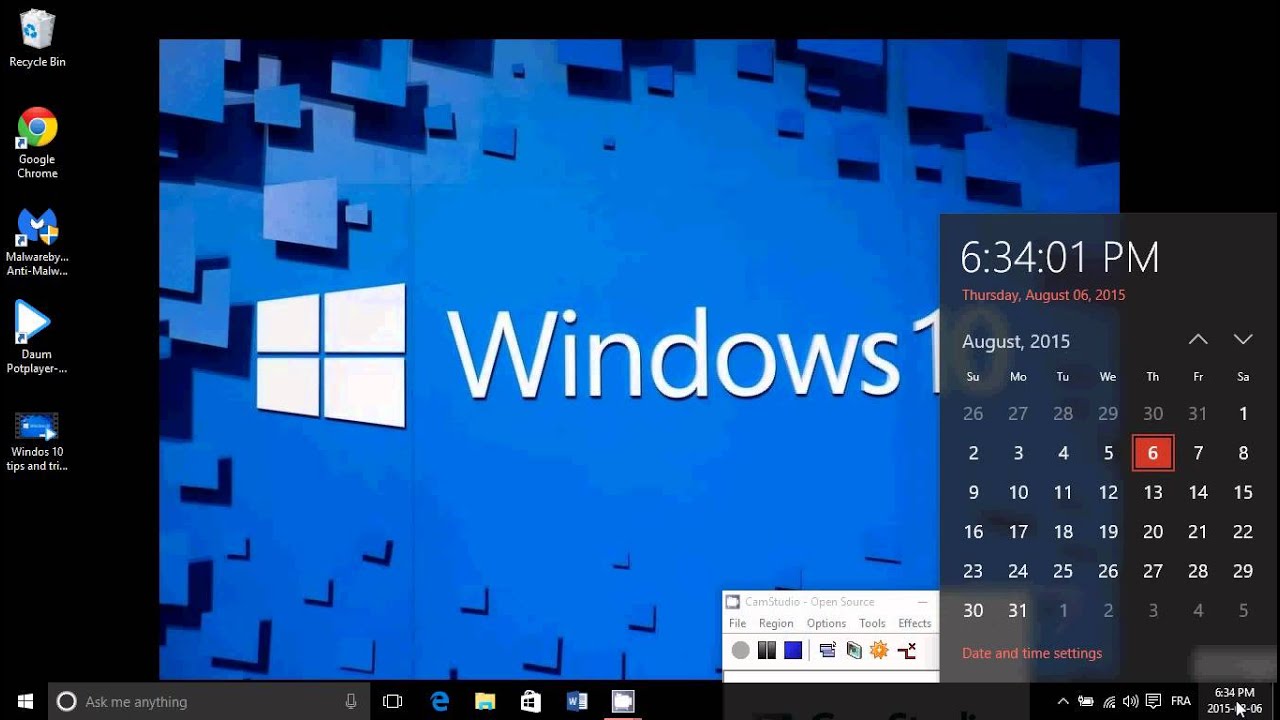Click CamStudio screen annotations sun icon

879,651
